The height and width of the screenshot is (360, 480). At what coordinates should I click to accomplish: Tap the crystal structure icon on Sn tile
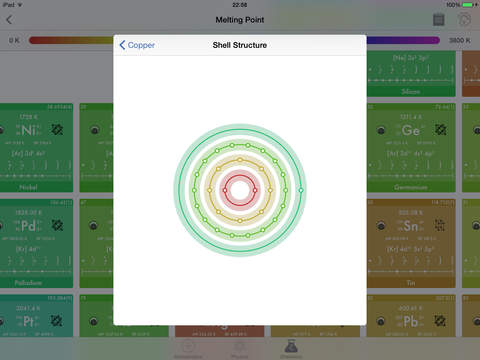coord(440,226)
